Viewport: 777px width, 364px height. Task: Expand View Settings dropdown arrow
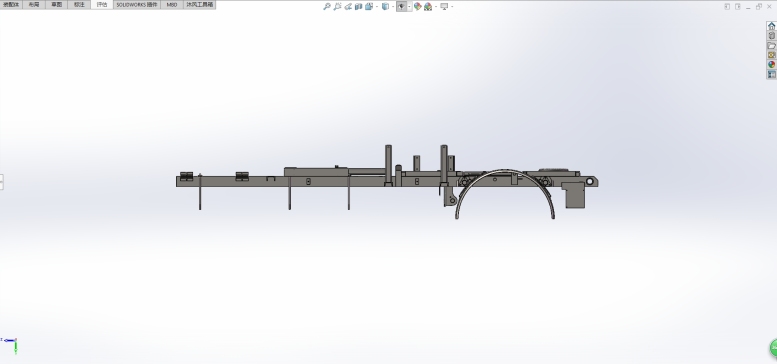(452, 6)
